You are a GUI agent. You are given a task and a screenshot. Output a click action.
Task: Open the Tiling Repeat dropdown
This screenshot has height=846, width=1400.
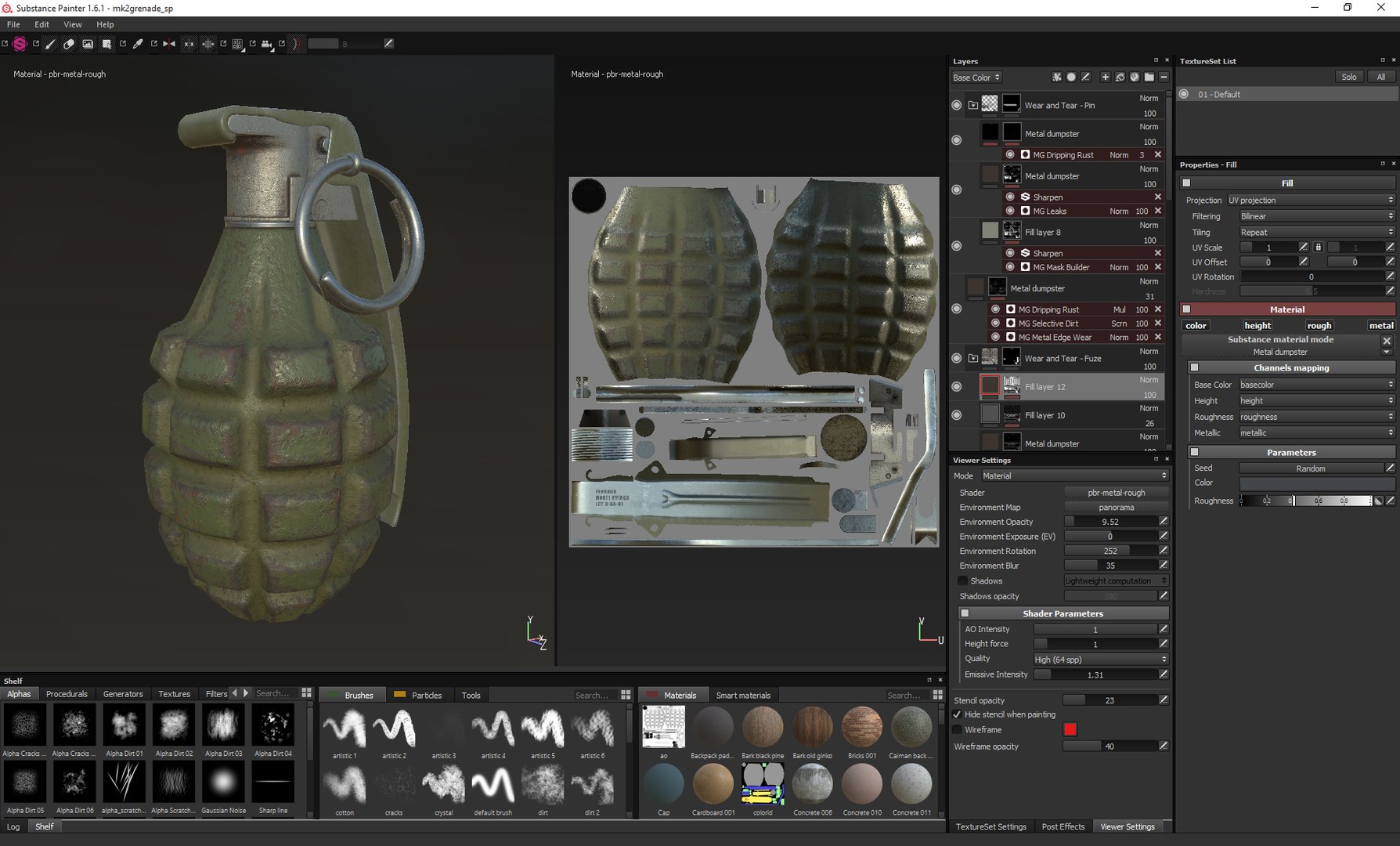click(1317, 232)
